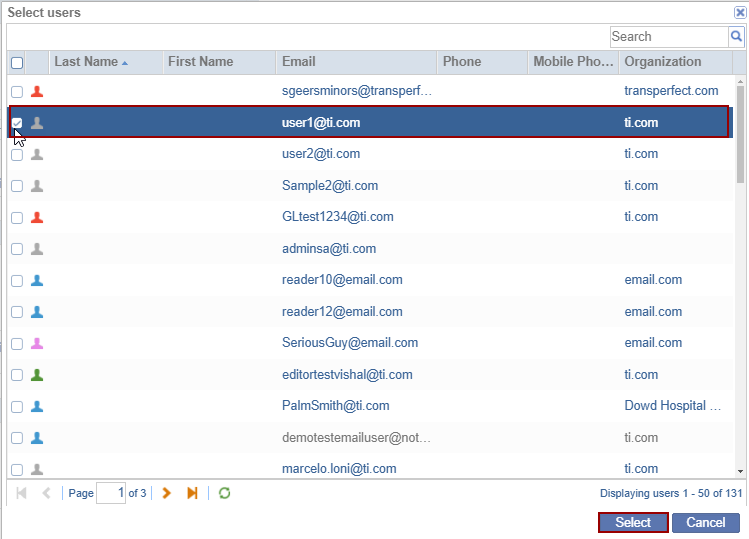Image resolution: width=749 pixels, height=539 pixels.
Task: Go to next page arrow
Action: point(167,493)
